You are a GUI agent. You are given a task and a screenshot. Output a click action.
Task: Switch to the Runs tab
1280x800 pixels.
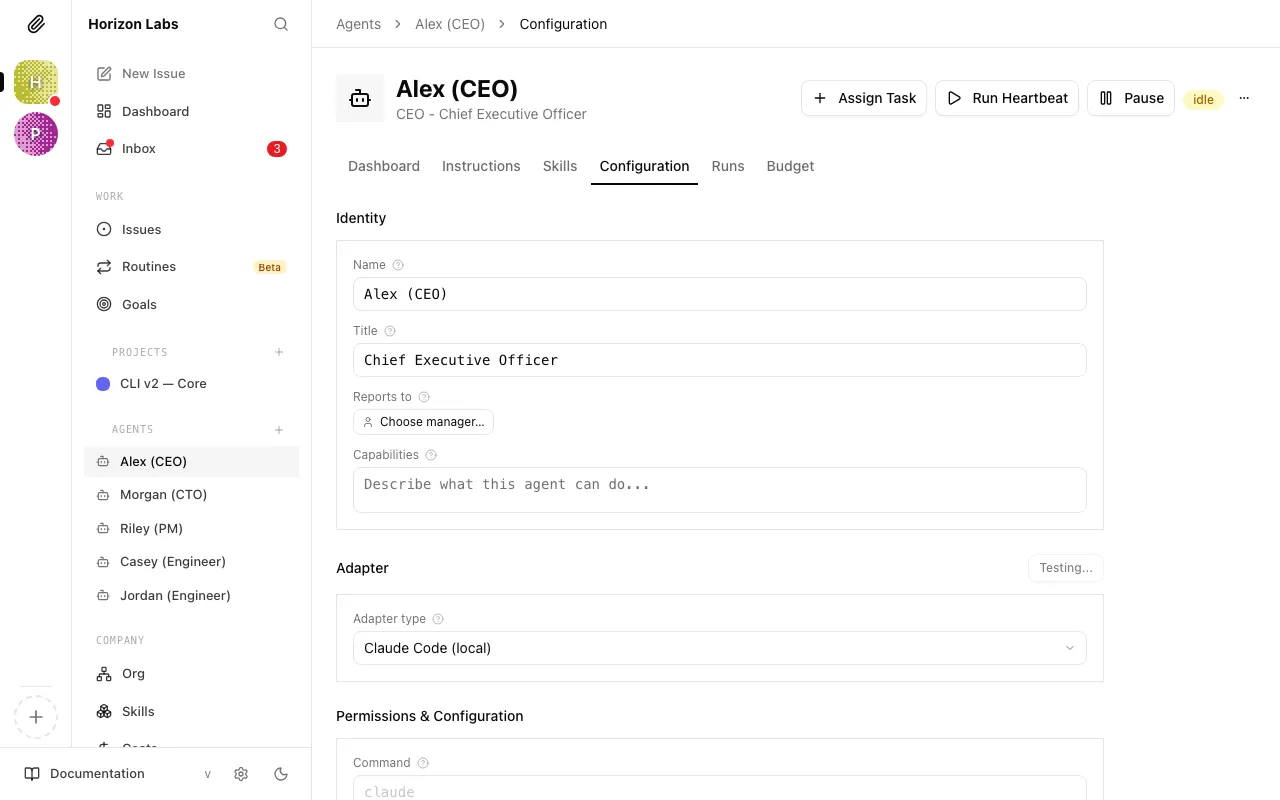coord(728,166)
